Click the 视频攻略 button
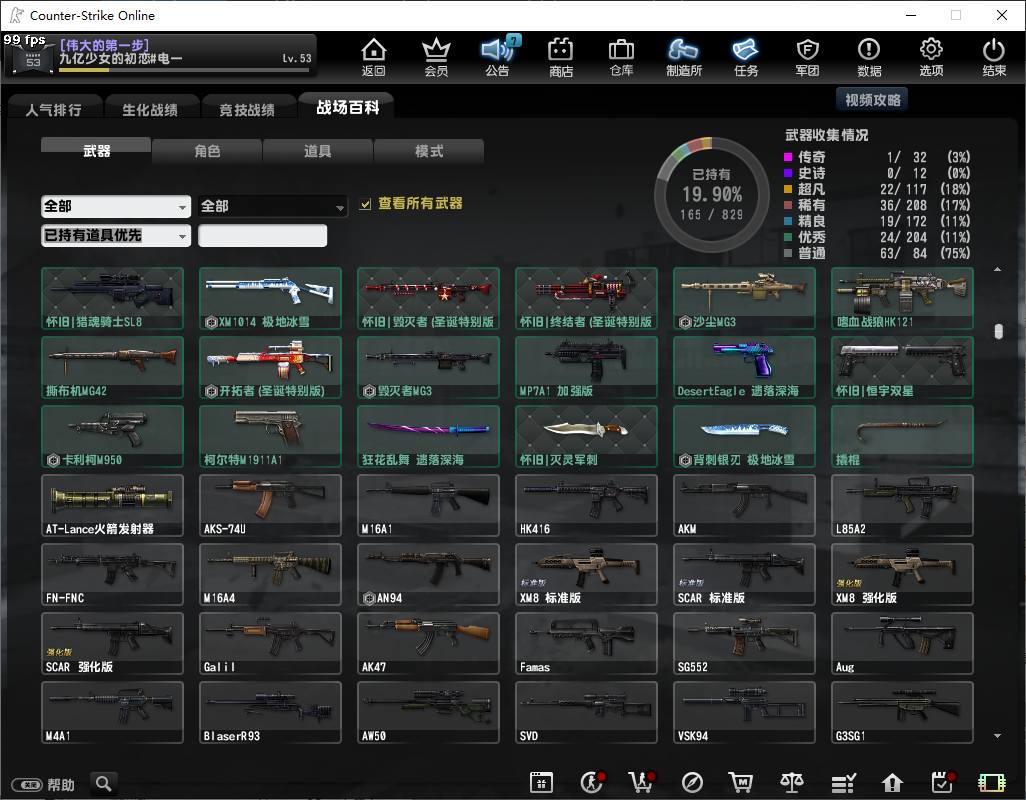Viewport: 1026px width, 800px height. [x=872, y=100]
